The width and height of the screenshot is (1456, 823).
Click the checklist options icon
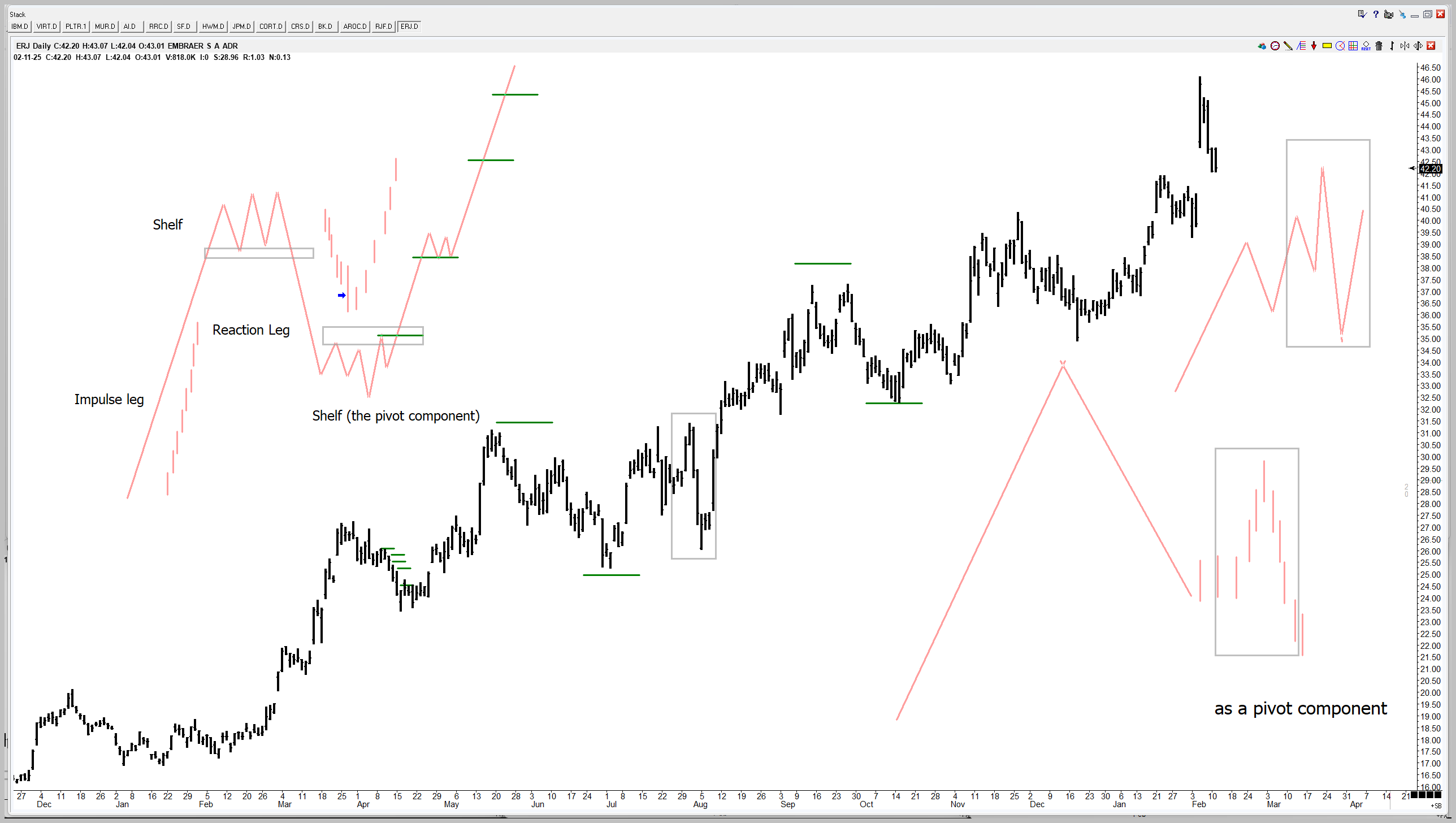1362,14
